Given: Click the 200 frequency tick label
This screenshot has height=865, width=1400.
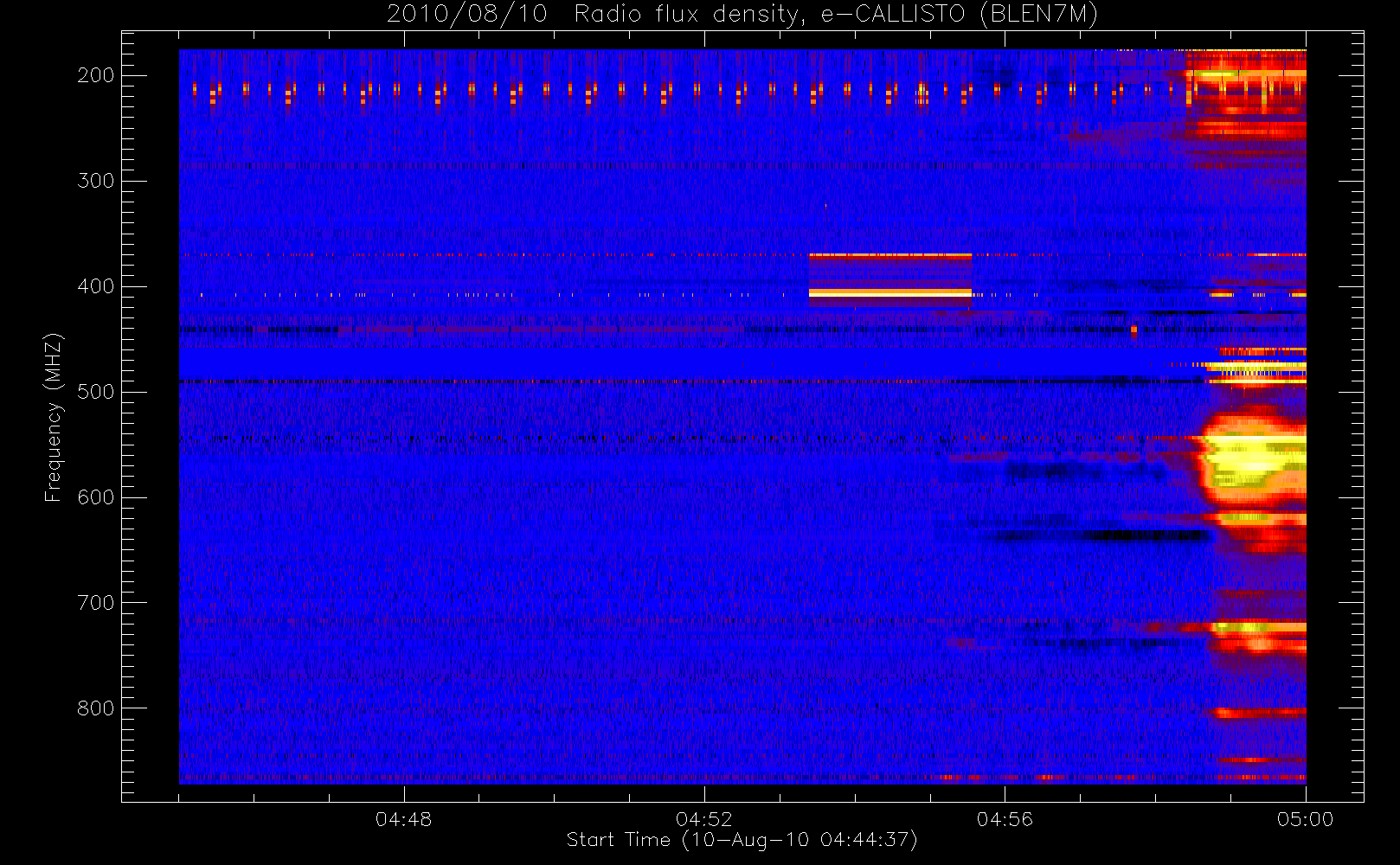Looking at the screenshot, I should tap(96, 75).
